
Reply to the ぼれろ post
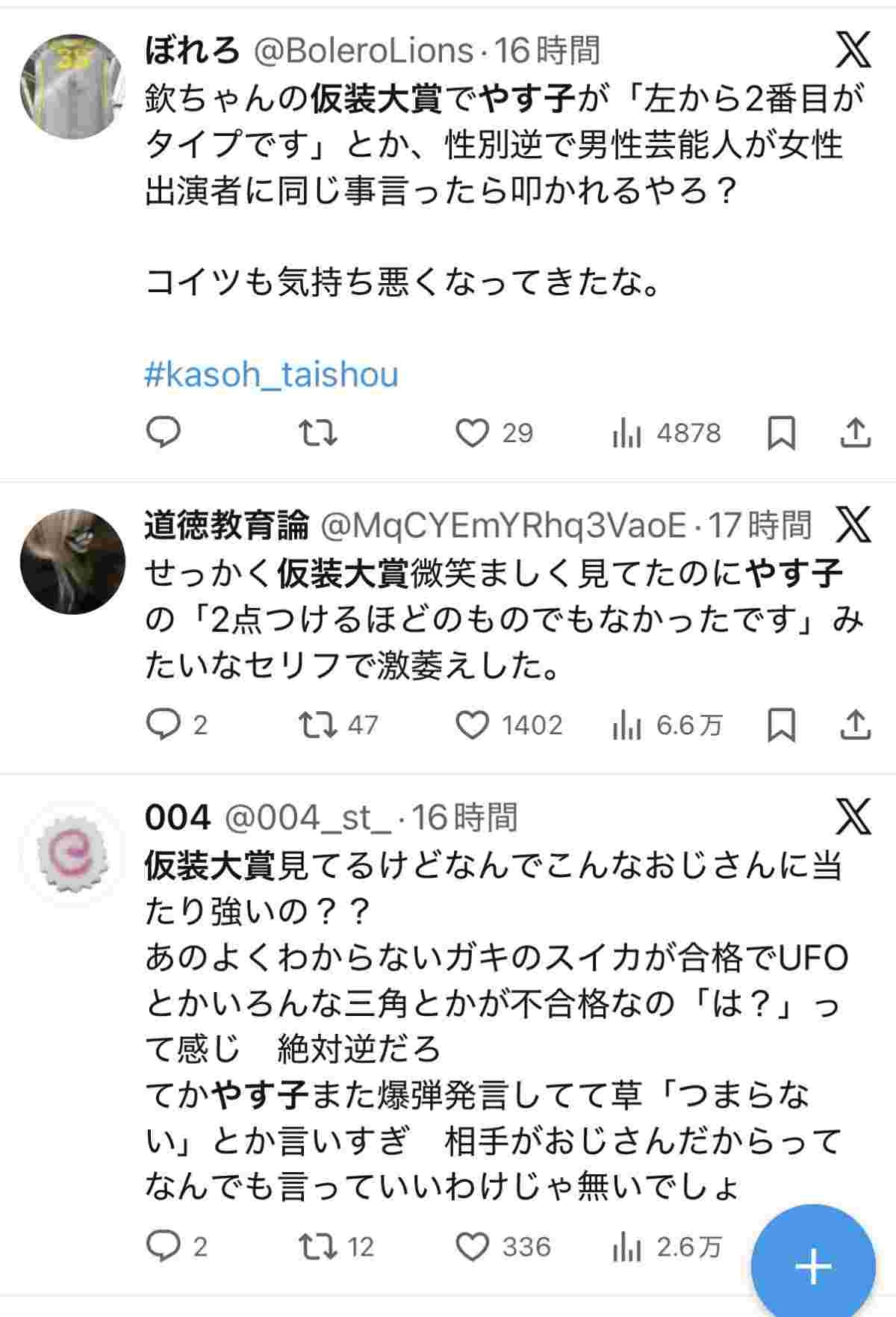163,433
